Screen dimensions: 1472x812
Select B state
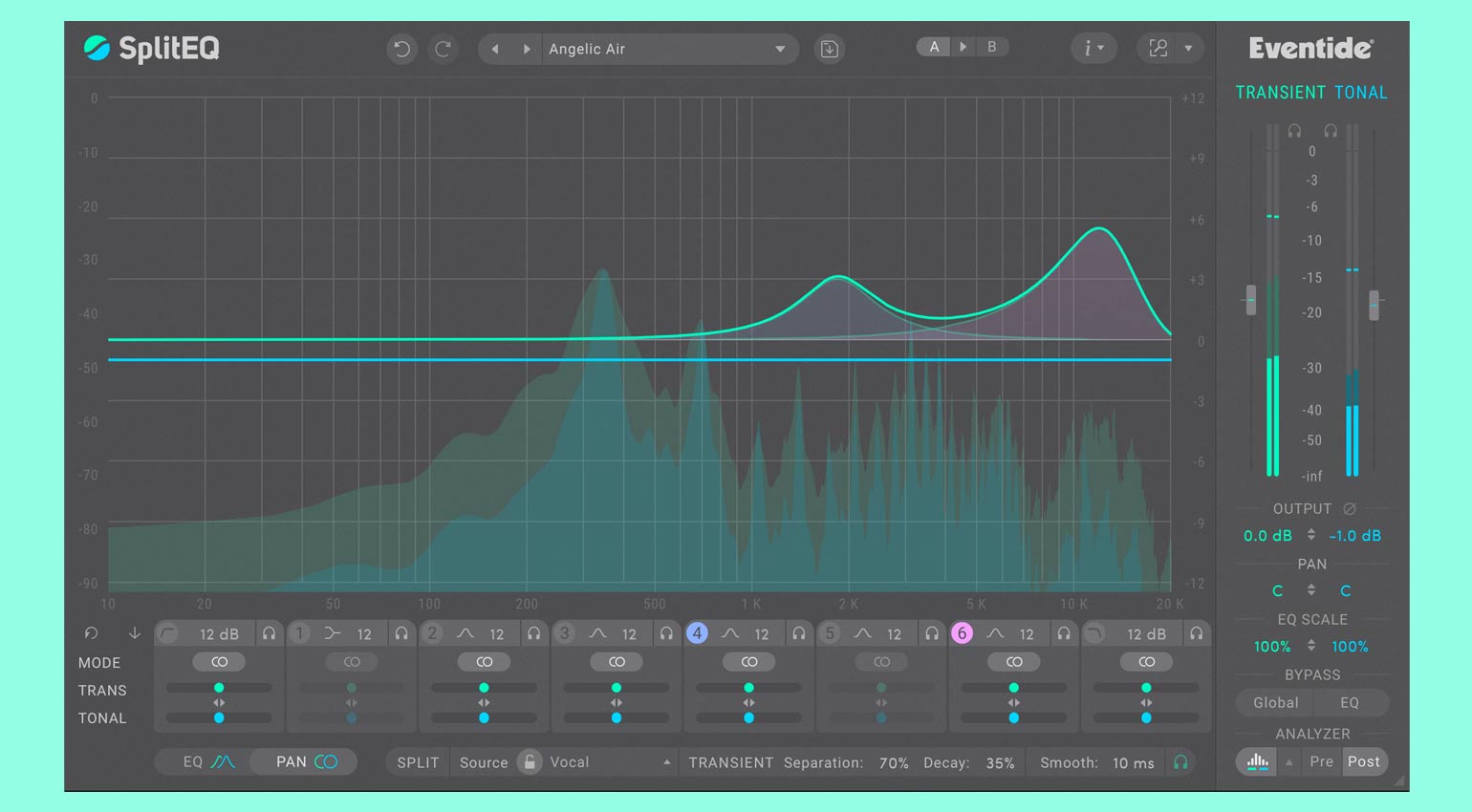991,47
